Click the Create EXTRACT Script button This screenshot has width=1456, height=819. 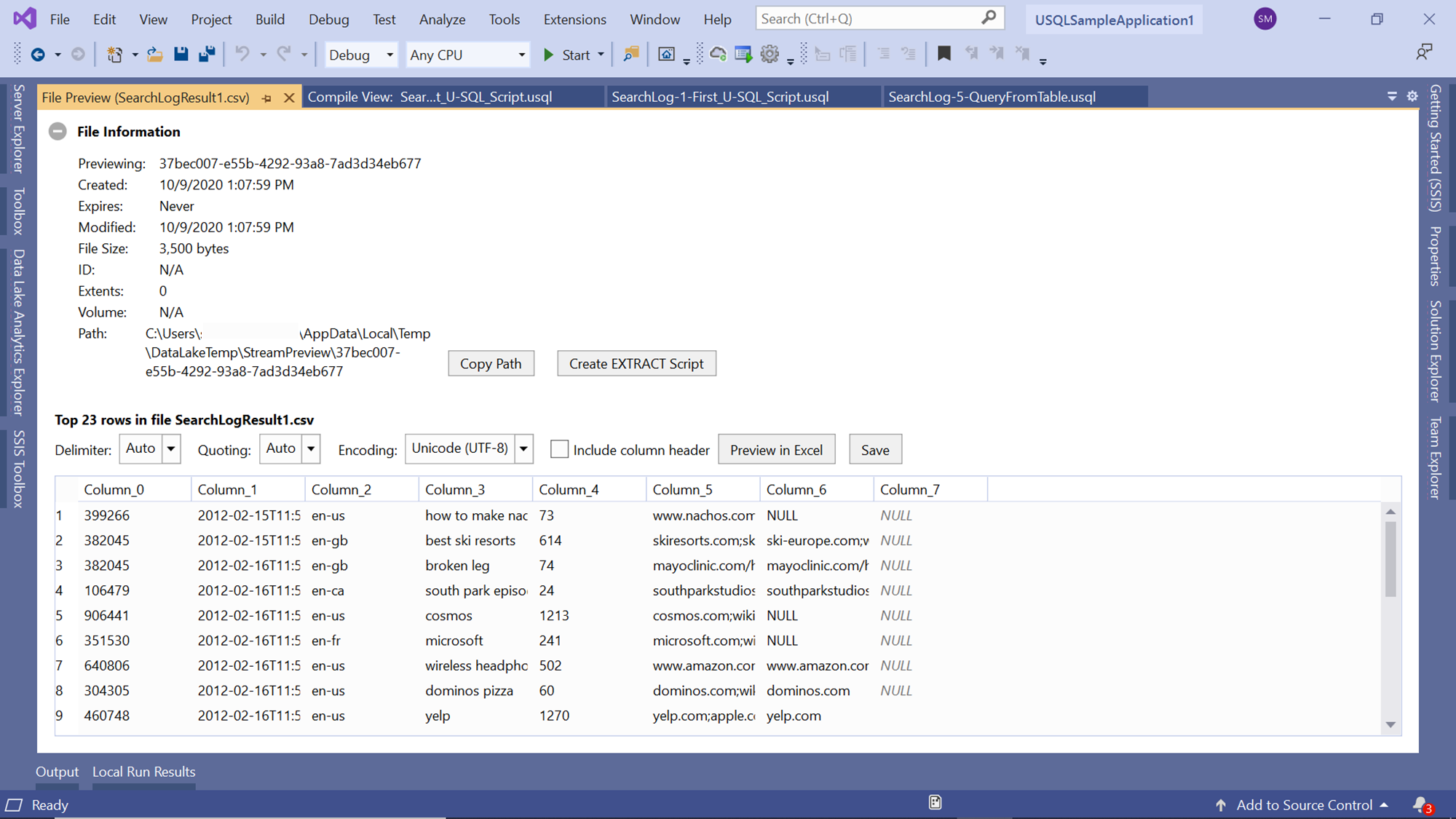[636, 363]
